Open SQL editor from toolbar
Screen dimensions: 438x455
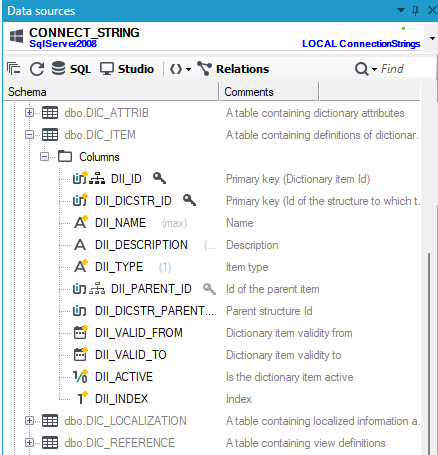[71, 69]
